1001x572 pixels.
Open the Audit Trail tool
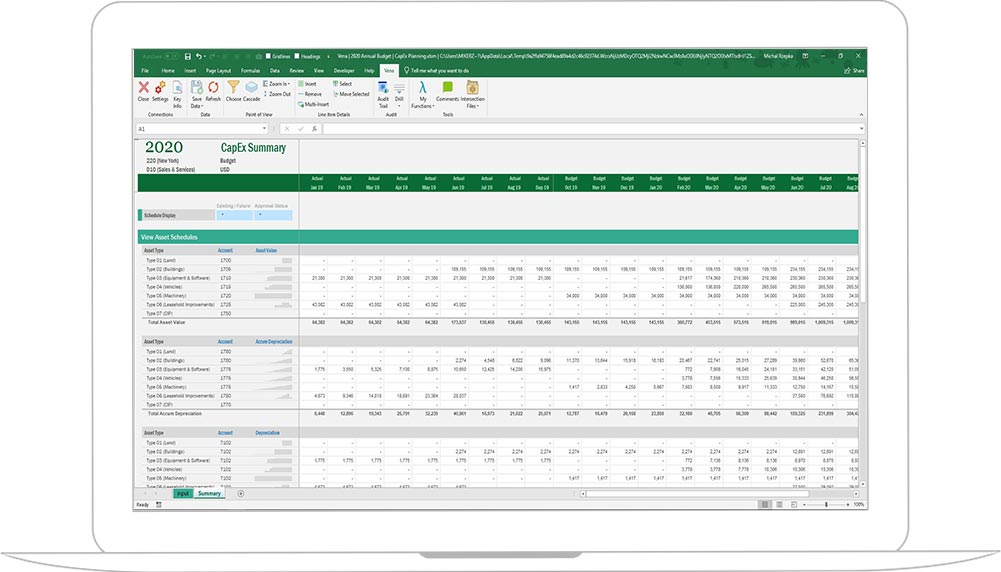coord(383,94)
